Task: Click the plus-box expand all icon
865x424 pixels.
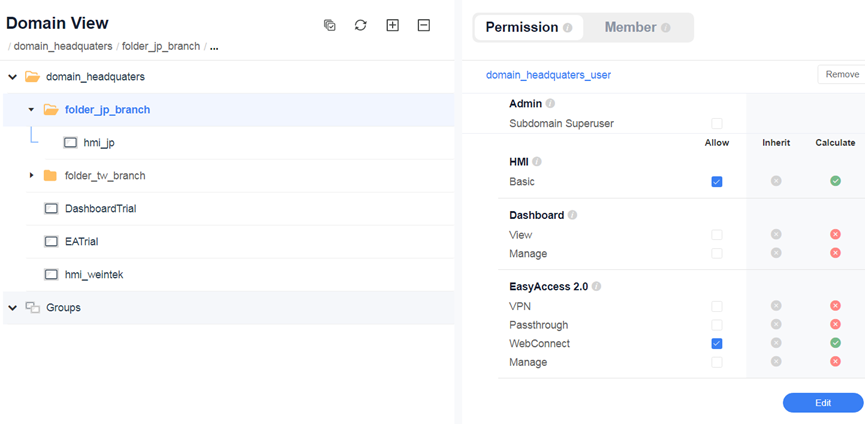Action: click(392, 25)
